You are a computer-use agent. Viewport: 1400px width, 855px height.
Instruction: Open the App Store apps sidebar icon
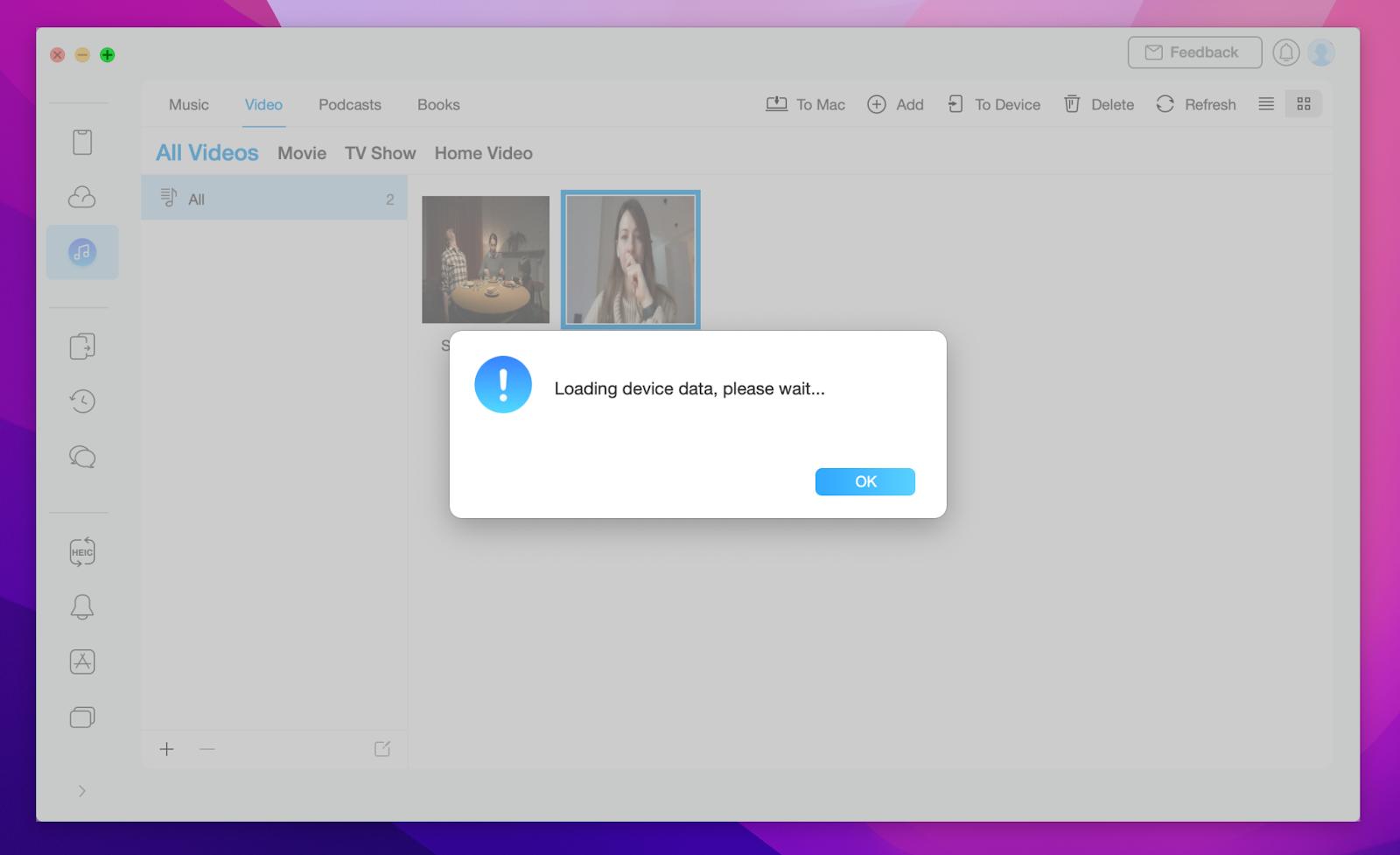point(82,662)
